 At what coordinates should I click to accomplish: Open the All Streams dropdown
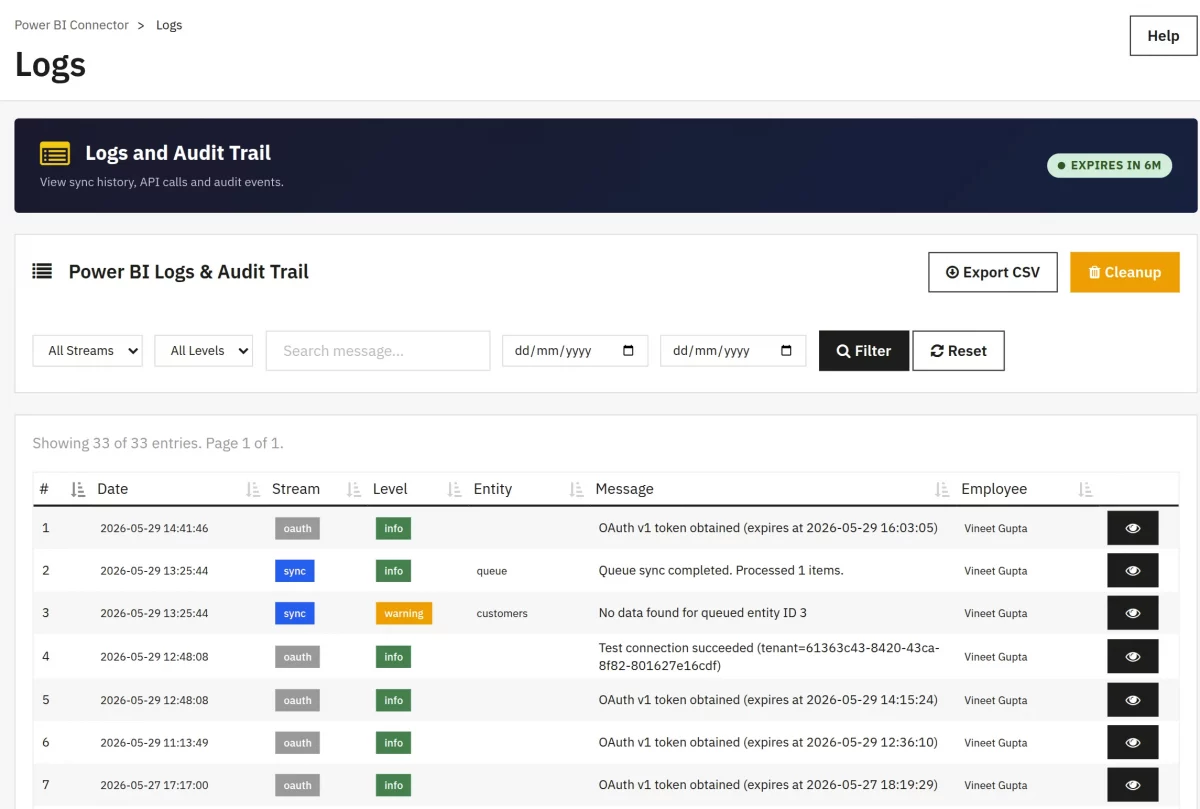click(88, 351)
